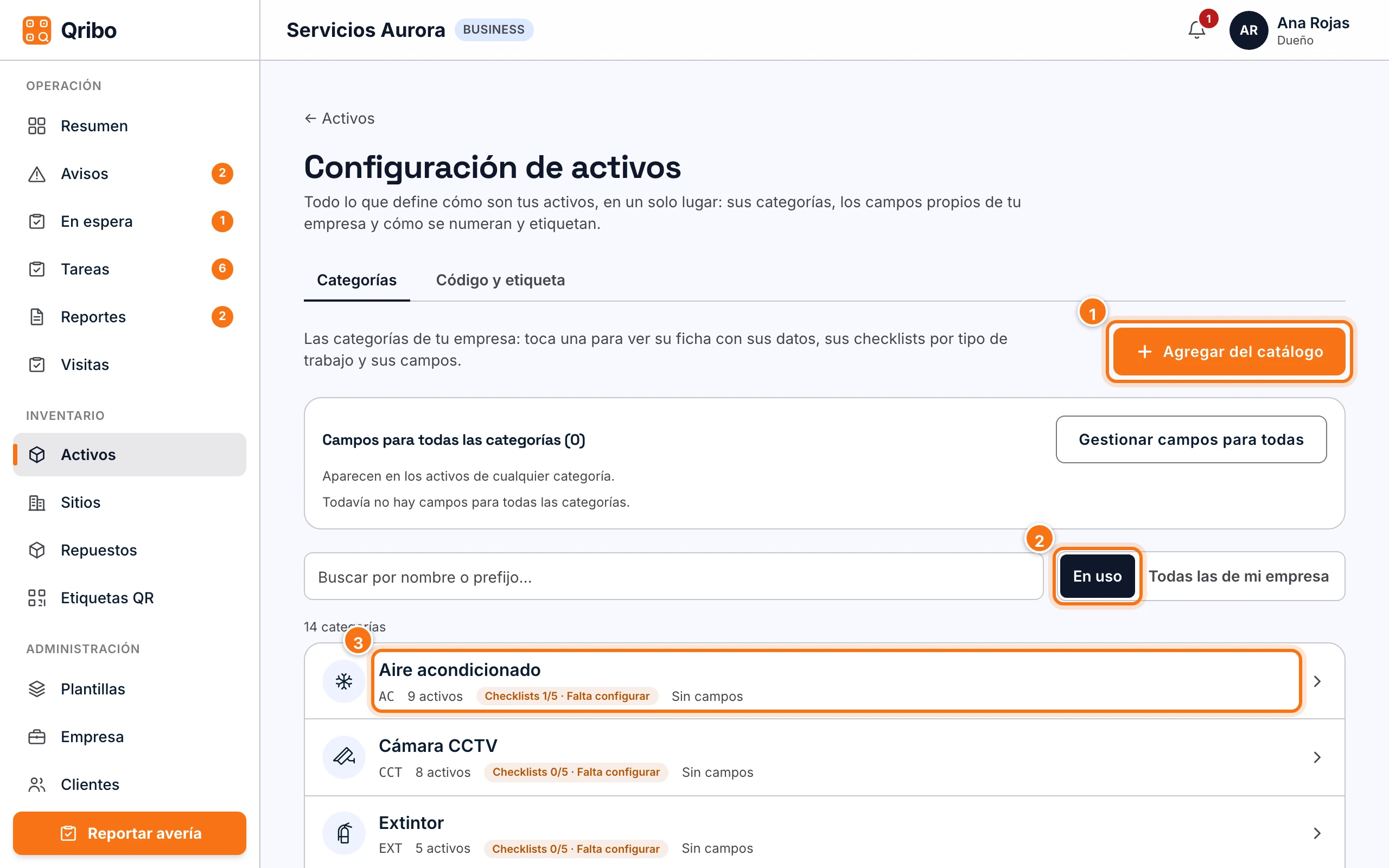Click the Tareas clipboard icon
This screenshot has height=868, width=1389.
tap(37, 269)
